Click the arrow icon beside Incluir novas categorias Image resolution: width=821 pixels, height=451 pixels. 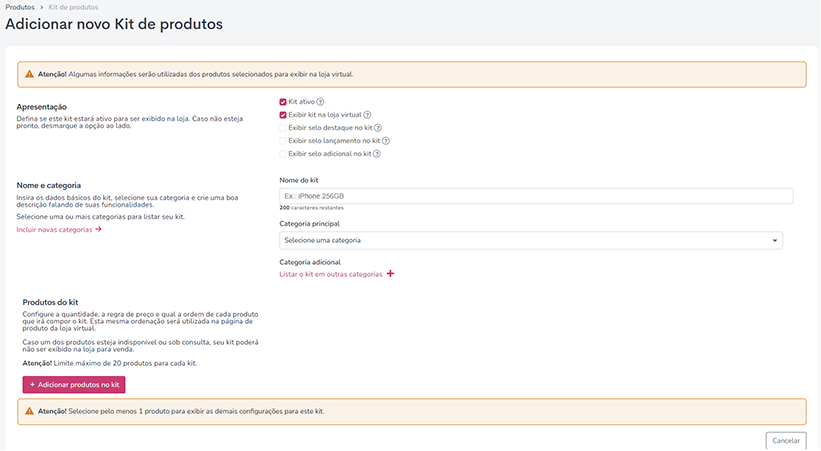tap(98, 229)
